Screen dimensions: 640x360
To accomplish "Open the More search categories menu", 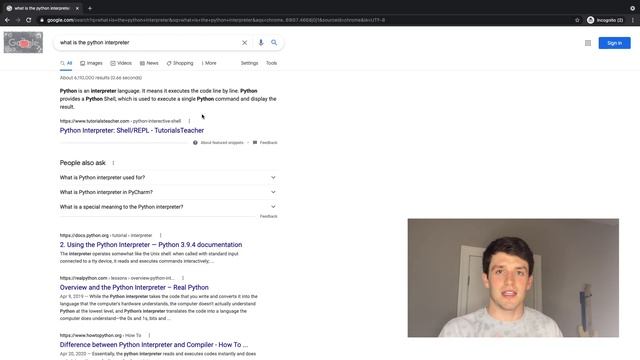I will [209, 63].
